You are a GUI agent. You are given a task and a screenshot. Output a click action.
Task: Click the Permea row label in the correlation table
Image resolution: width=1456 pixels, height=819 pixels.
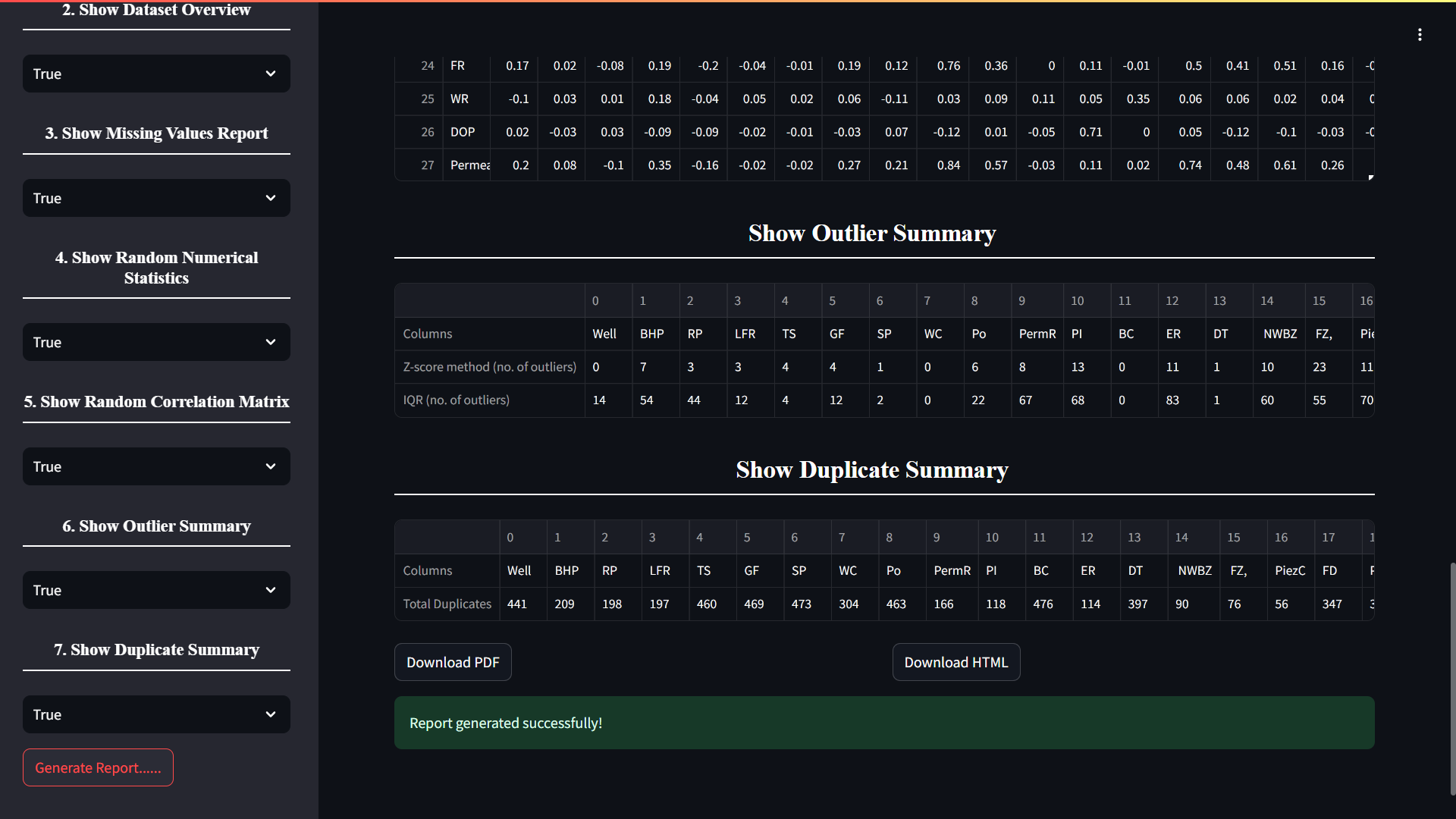tap(469, 165)
